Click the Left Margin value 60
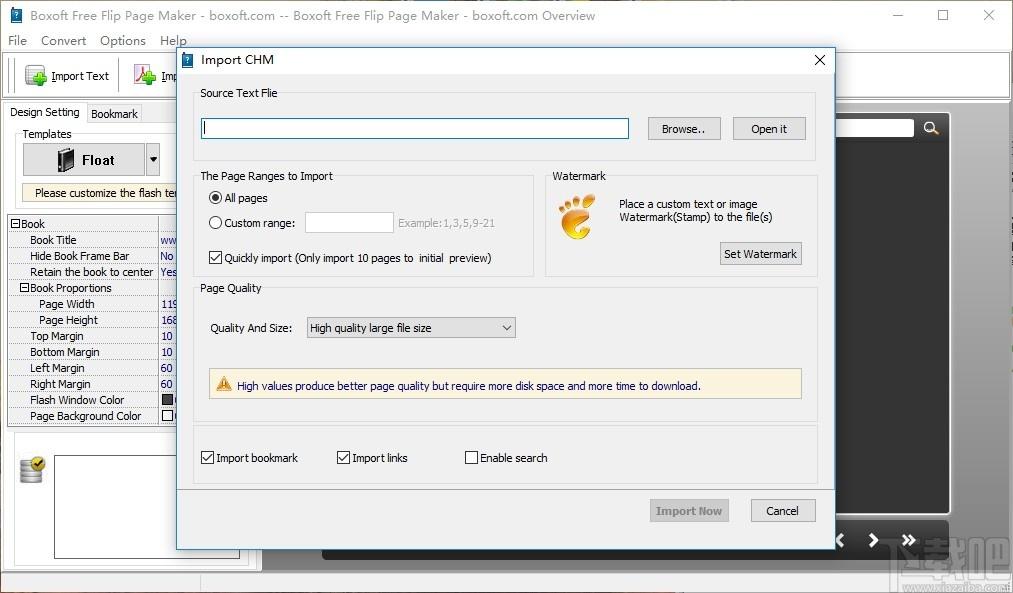 (x=167, y=368)
